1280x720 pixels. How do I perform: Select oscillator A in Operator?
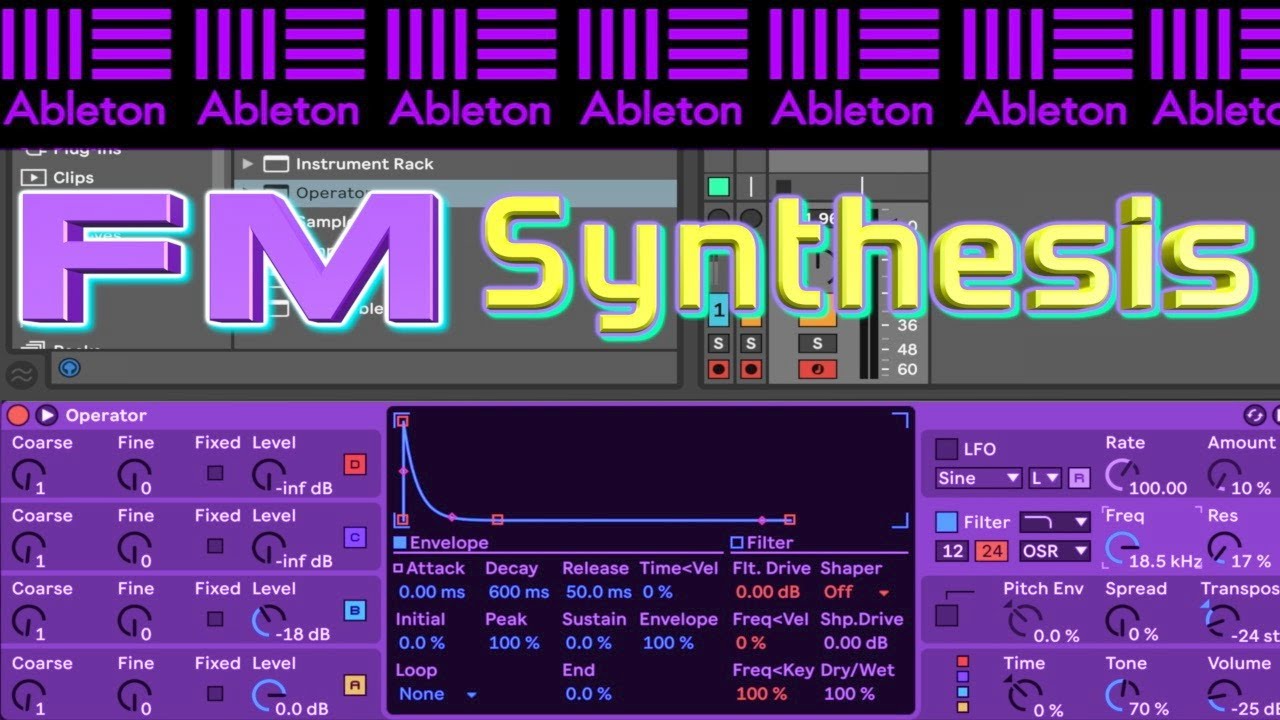coord(355,685)
